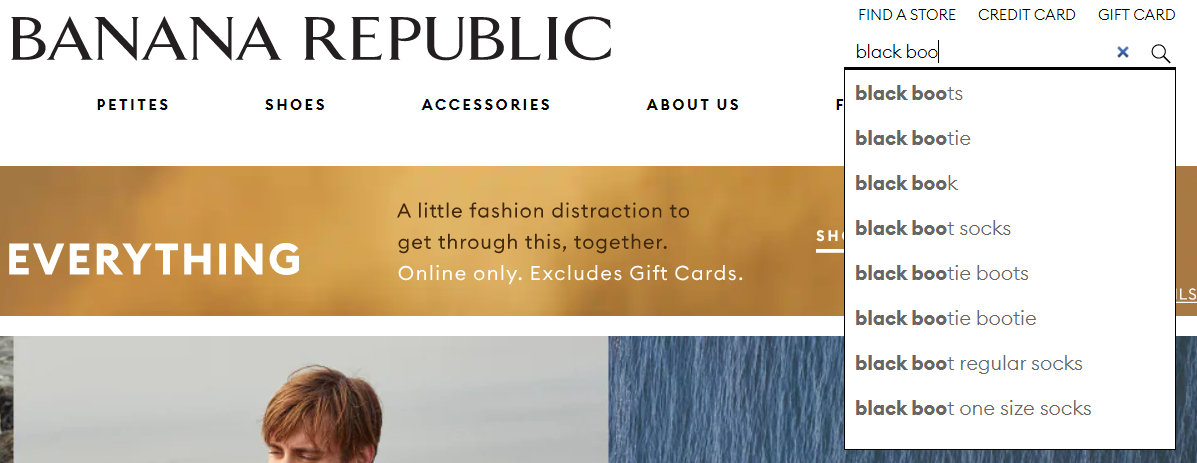The height and width of the screenshot is (463, 1197).
Task: Click the magnifying glass search icon
Action: (1160, 53)
